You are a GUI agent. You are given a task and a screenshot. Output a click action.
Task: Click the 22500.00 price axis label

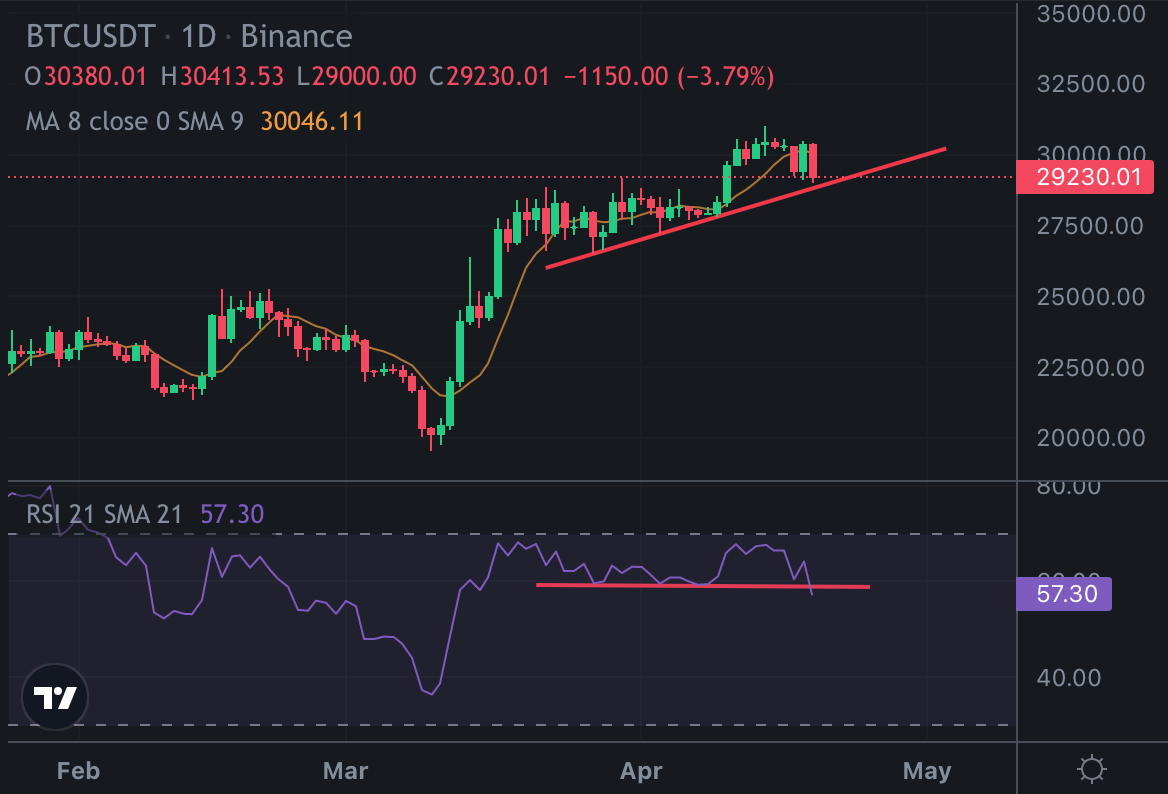[1091, 367]
